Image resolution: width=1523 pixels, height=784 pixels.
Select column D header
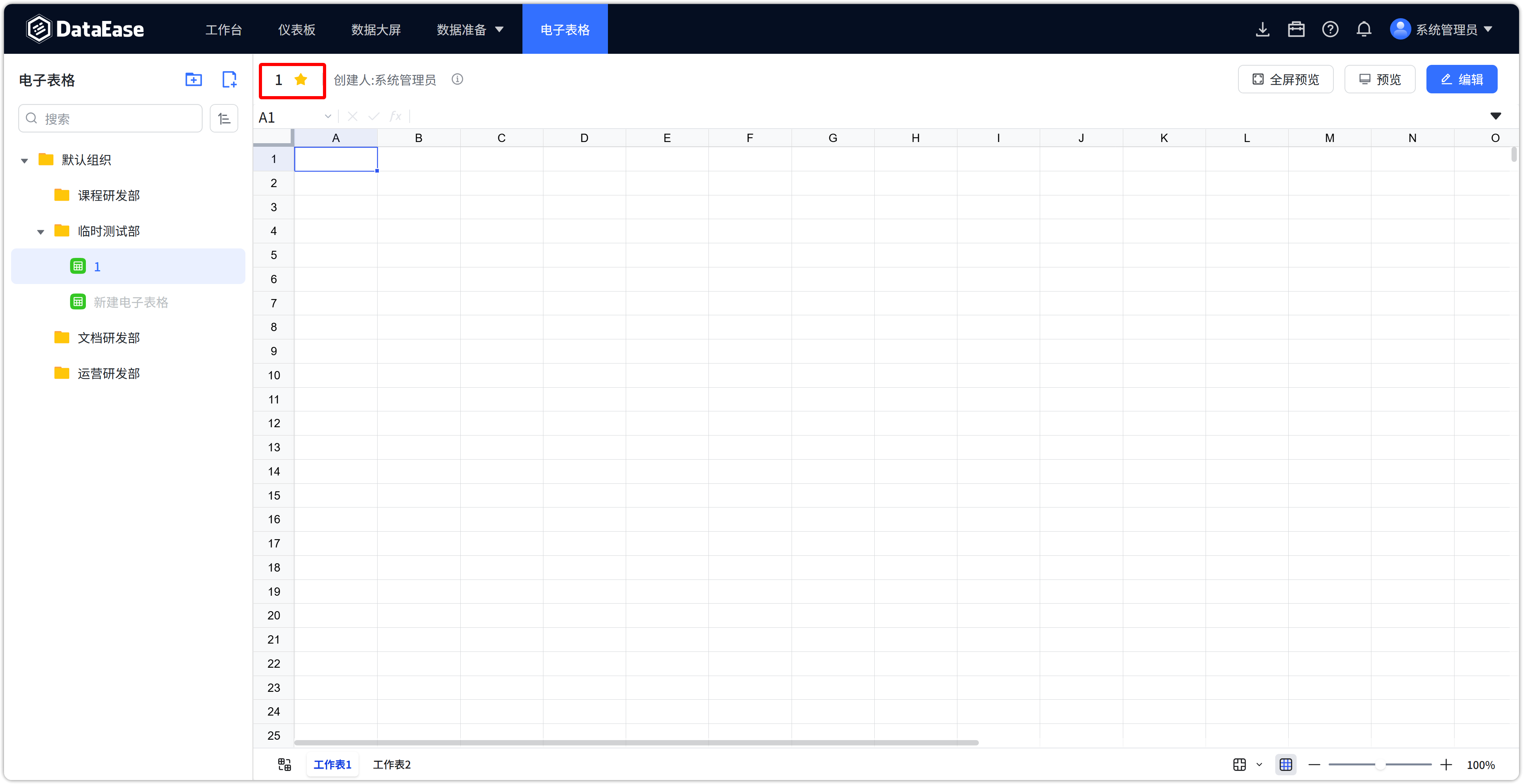point(584,138)
